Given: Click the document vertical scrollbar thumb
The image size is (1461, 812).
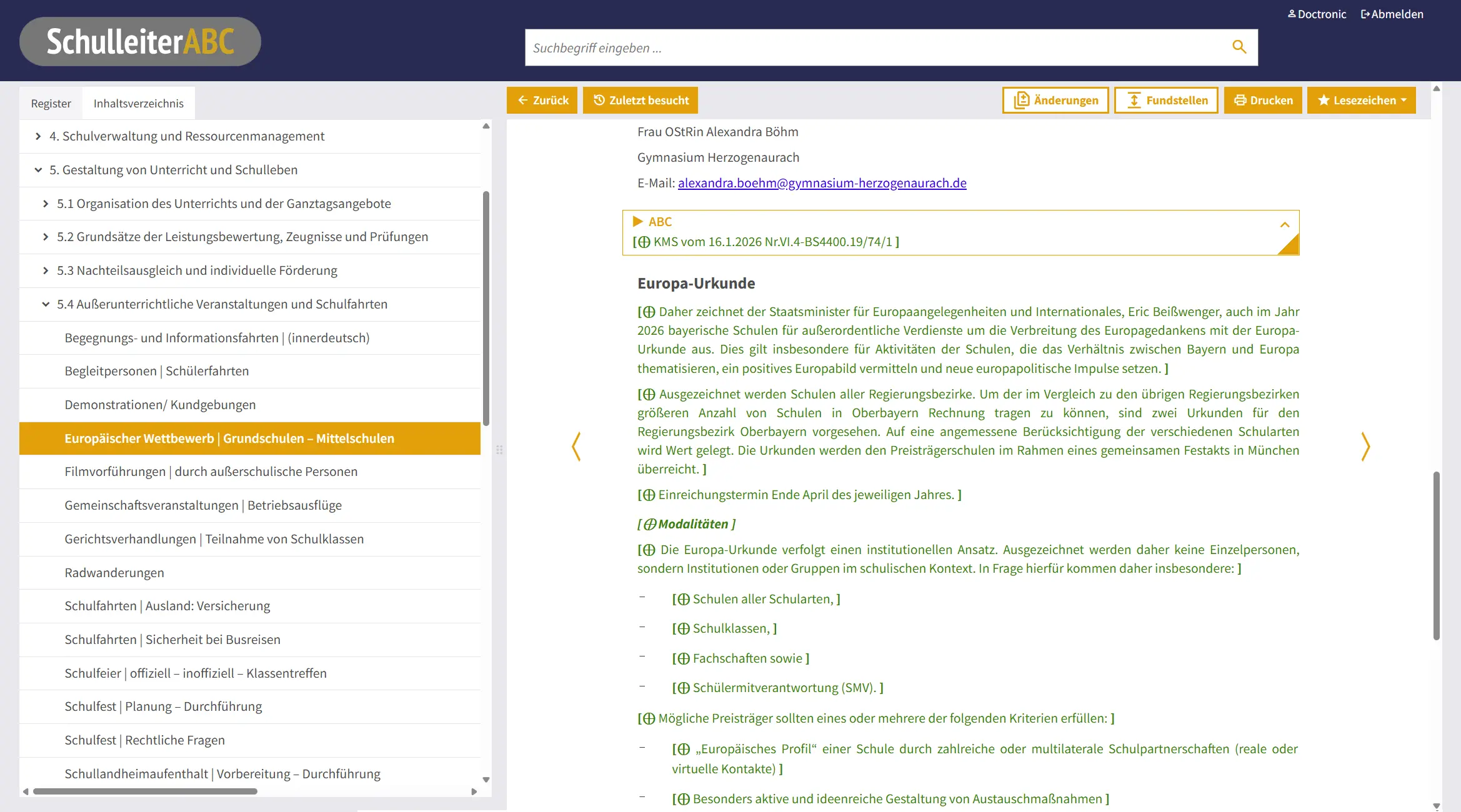Looking at the screenshot, I should coord(1437,556).
